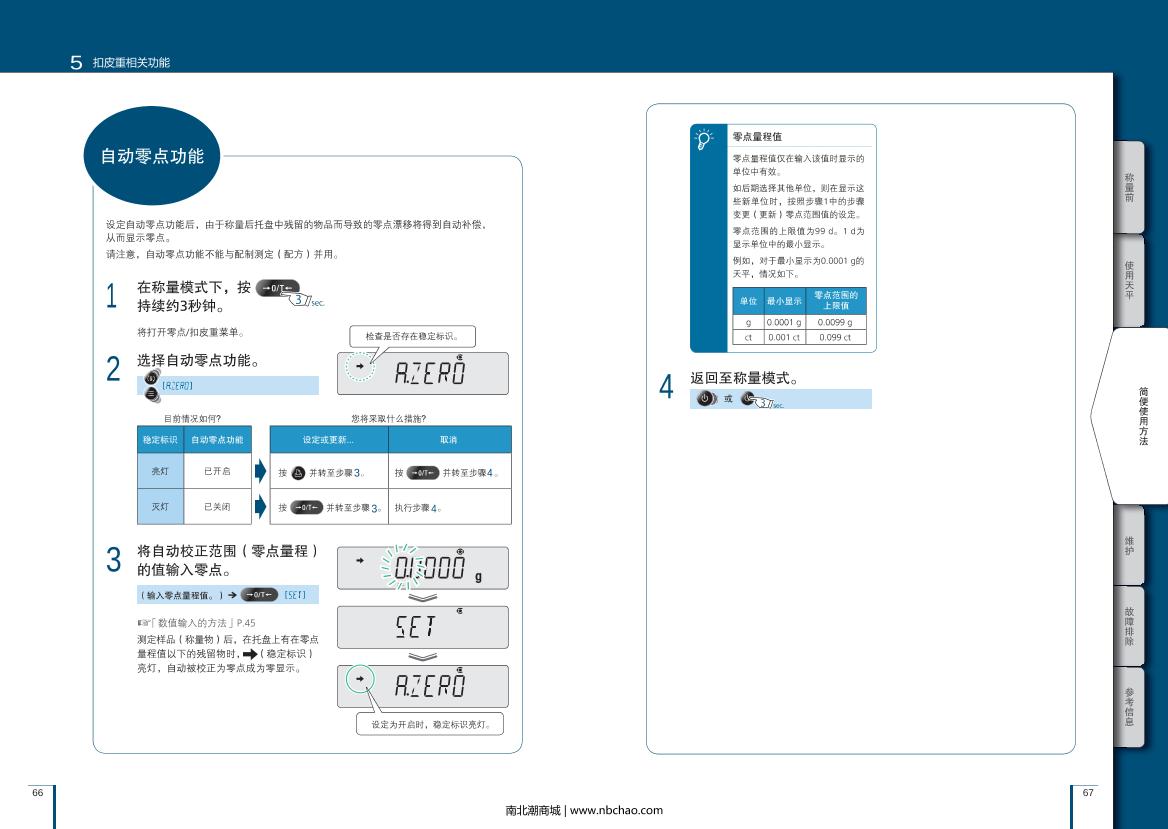
Task: Click the 0/T key in the 取消 column
Action: click(423, 472)
